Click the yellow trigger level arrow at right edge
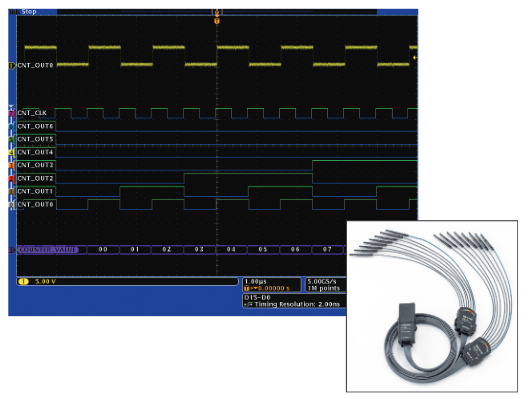 (x=415, y=58)
